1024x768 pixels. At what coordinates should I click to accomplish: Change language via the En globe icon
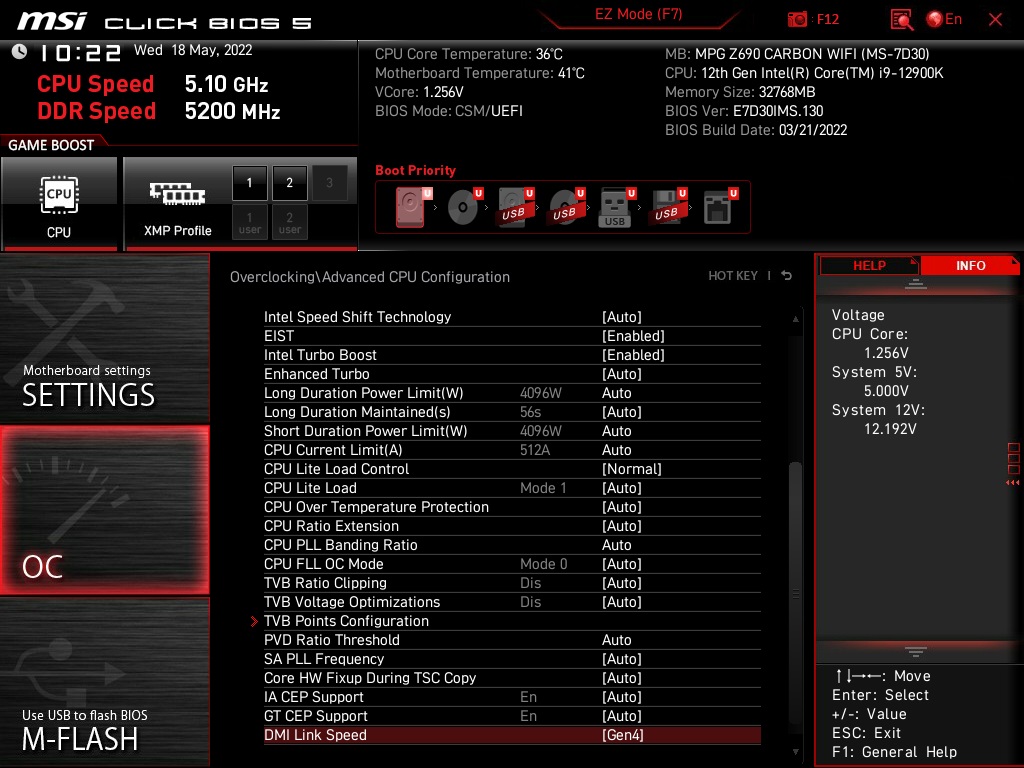[x=944, y=19]
